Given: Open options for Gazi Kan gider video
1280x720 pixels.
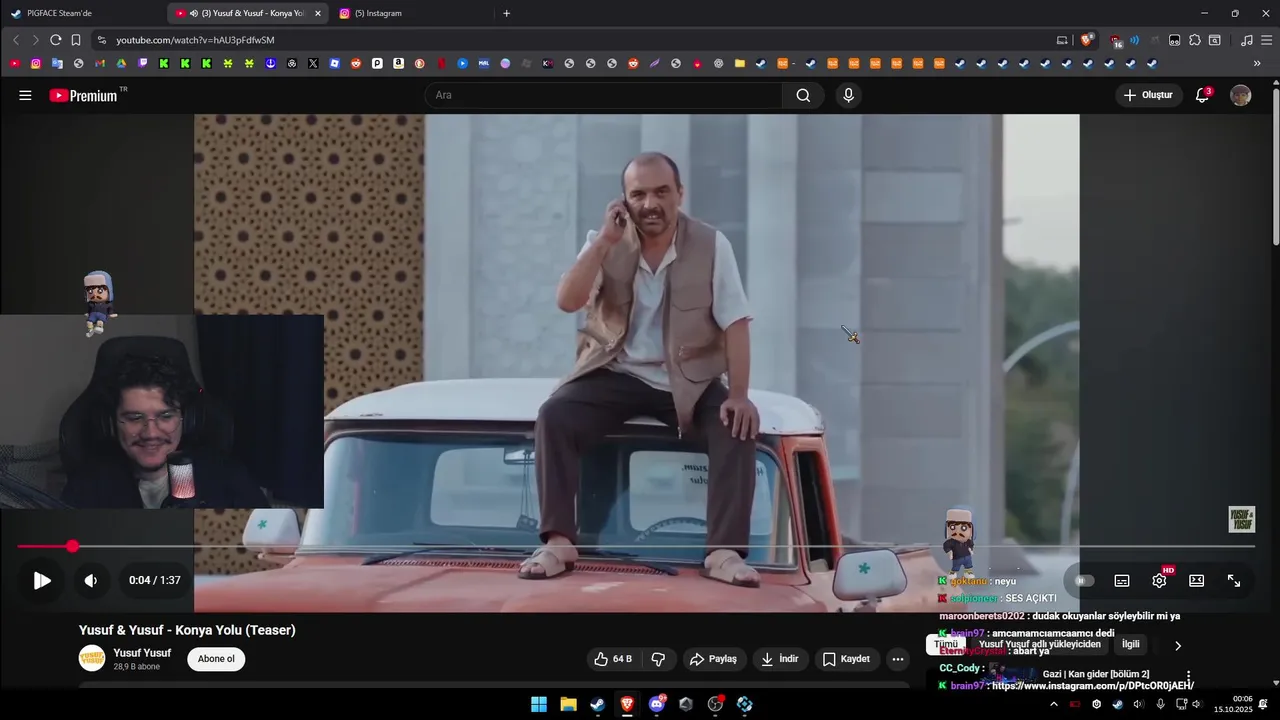Looking at the screenshot, I should (1188, 676).
